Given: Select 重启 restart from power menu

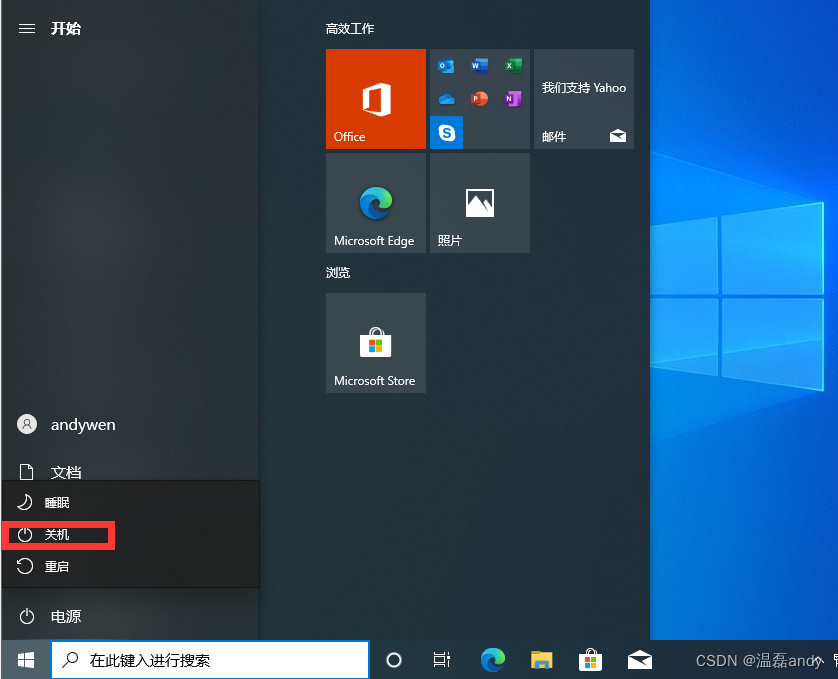Looking at the screenshot, I should tap(131, 566).
